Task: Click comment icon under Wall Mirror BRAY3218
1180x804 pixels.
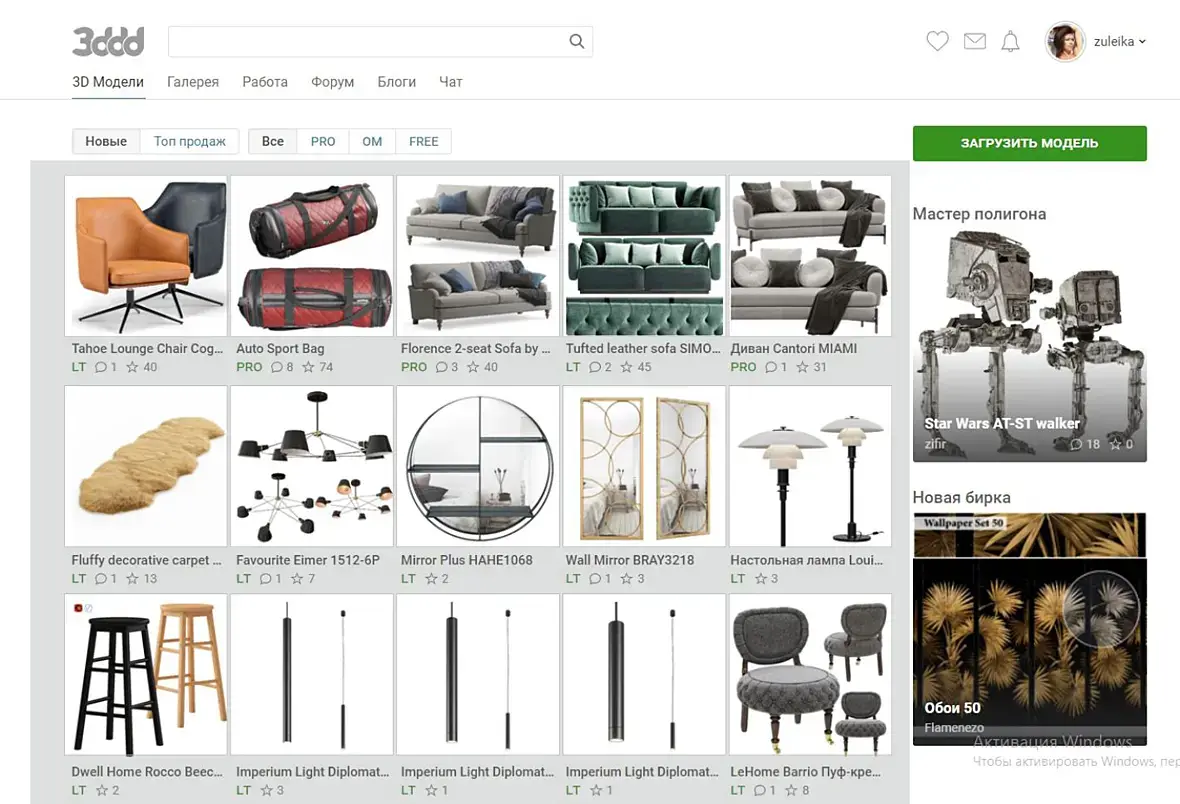Action: tap(595, 579)
